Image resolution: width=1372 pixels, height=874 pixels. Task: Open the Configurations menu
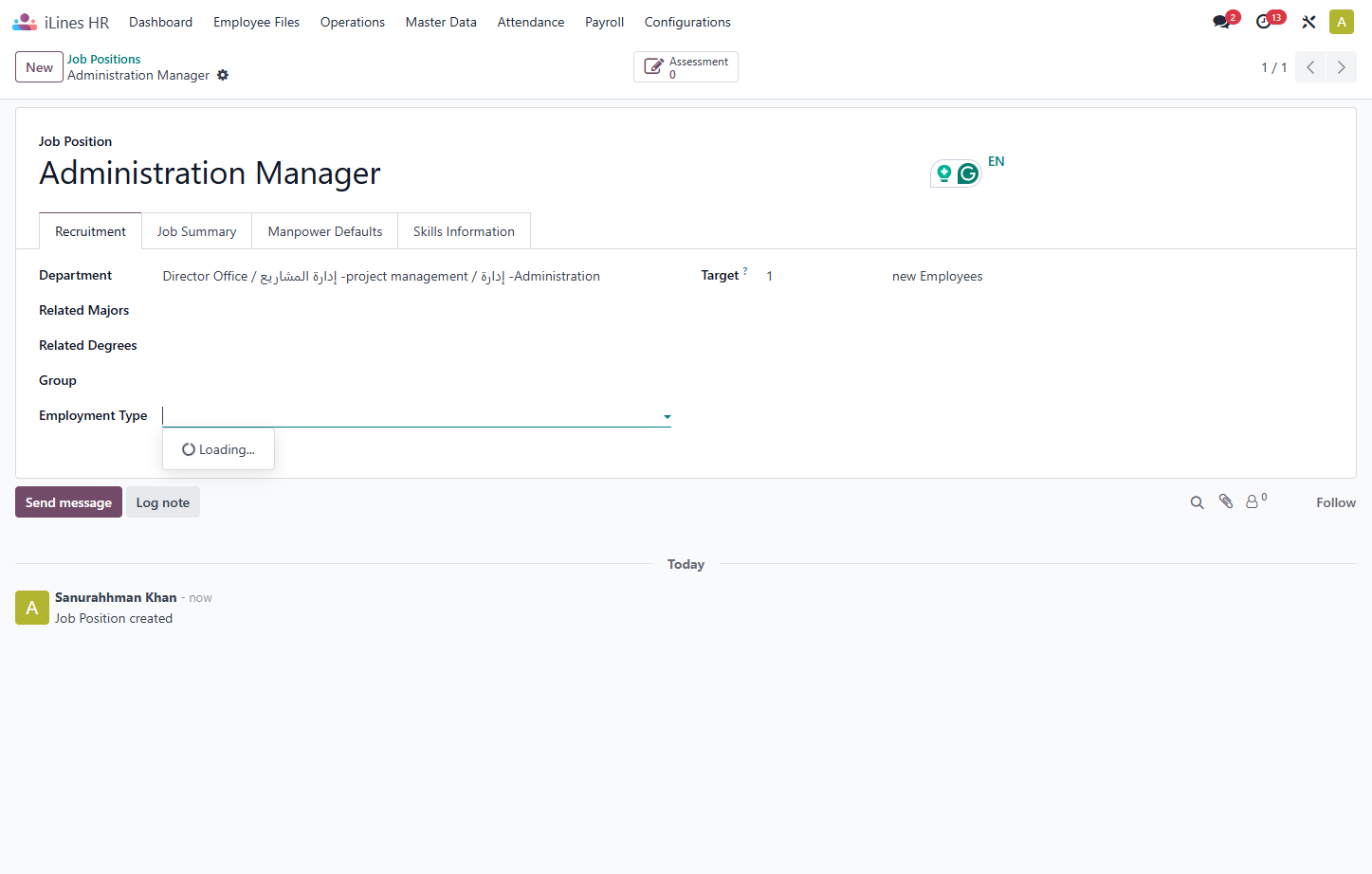687,22
